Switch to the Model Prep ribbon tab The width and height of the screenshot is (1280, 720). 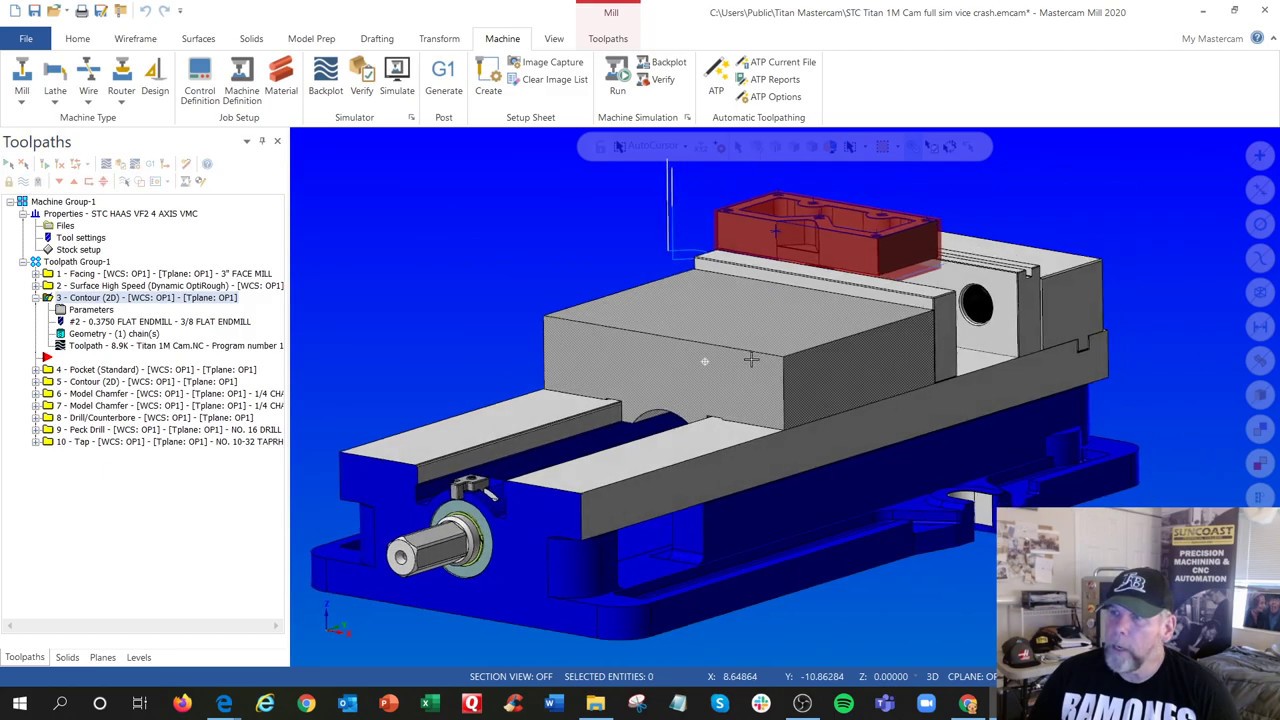311,39
